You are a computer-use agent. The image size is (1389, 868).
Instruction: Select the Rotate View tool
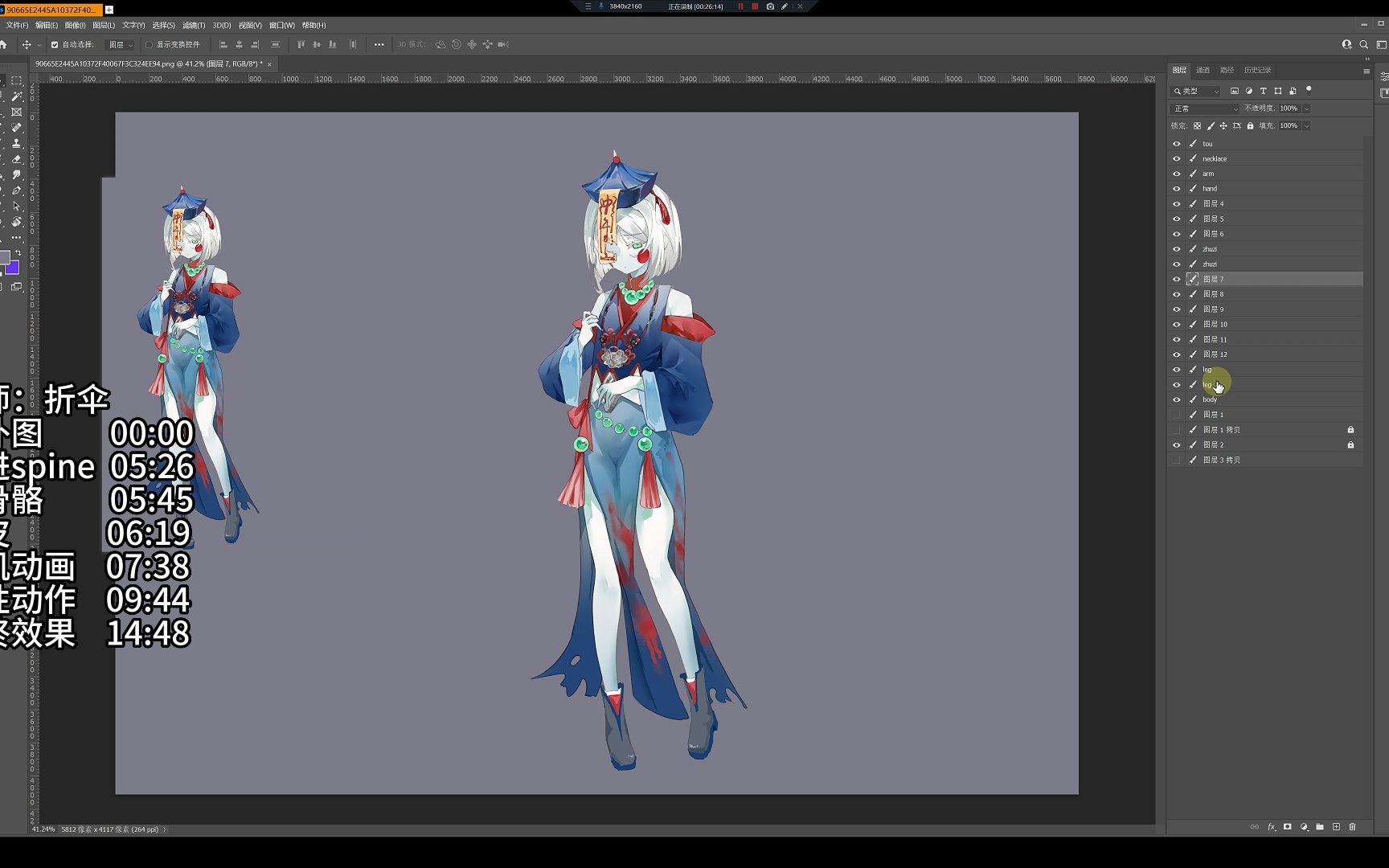[16, 222]
